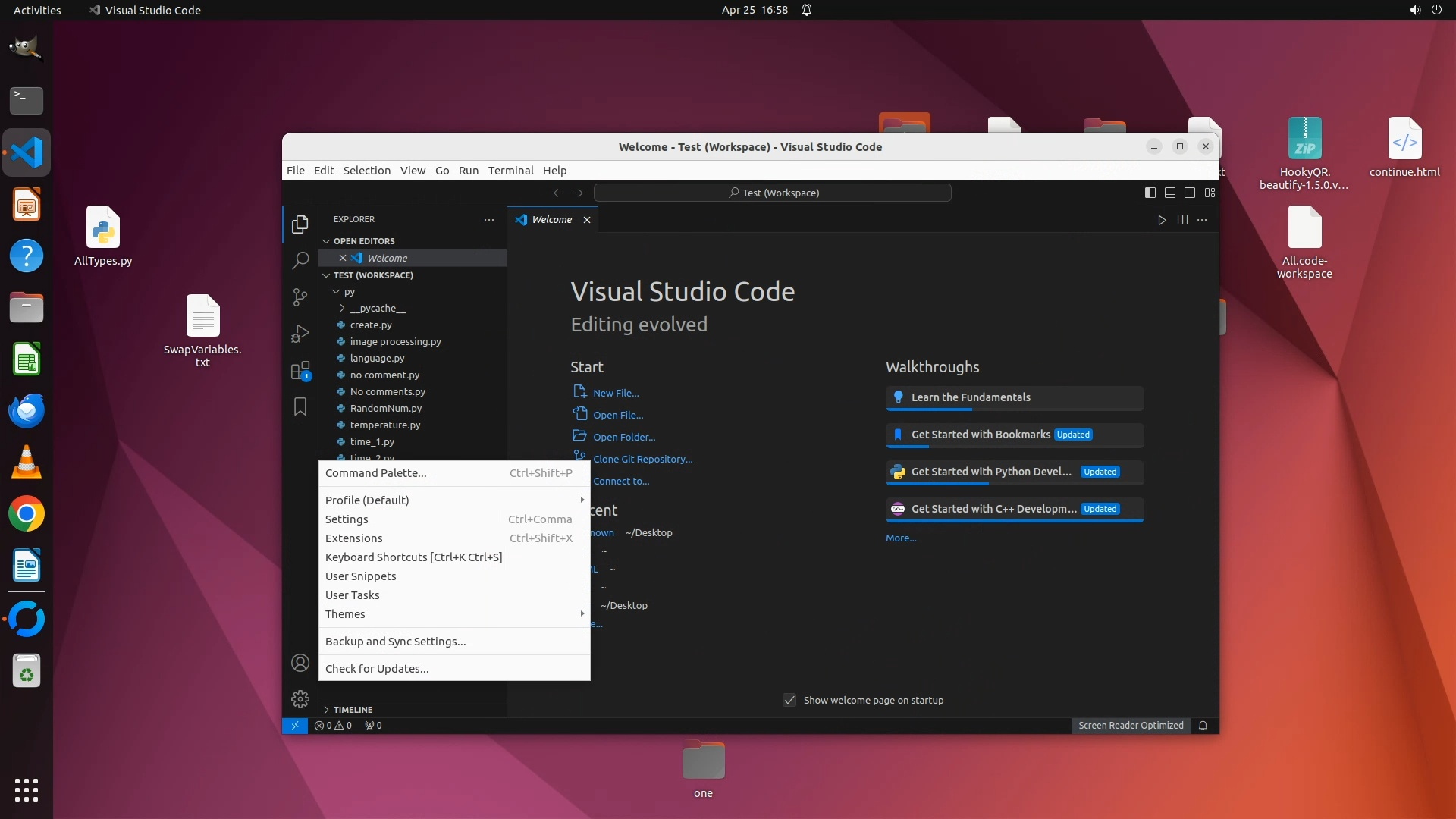Toggle the primary side bar layout button

point(1150,193)
